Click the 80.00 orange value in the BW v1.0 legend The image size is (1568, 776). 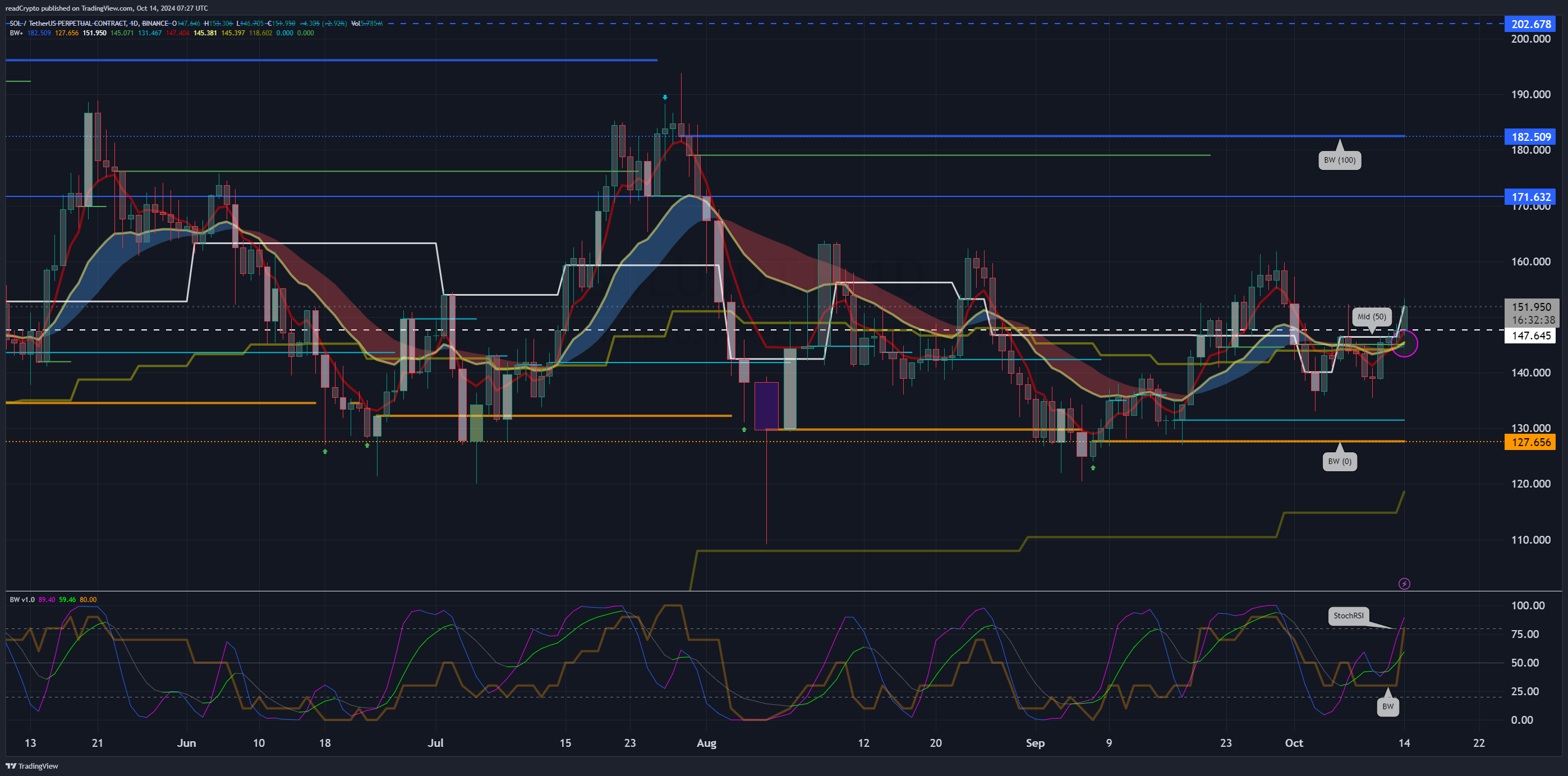click(88, 599)
